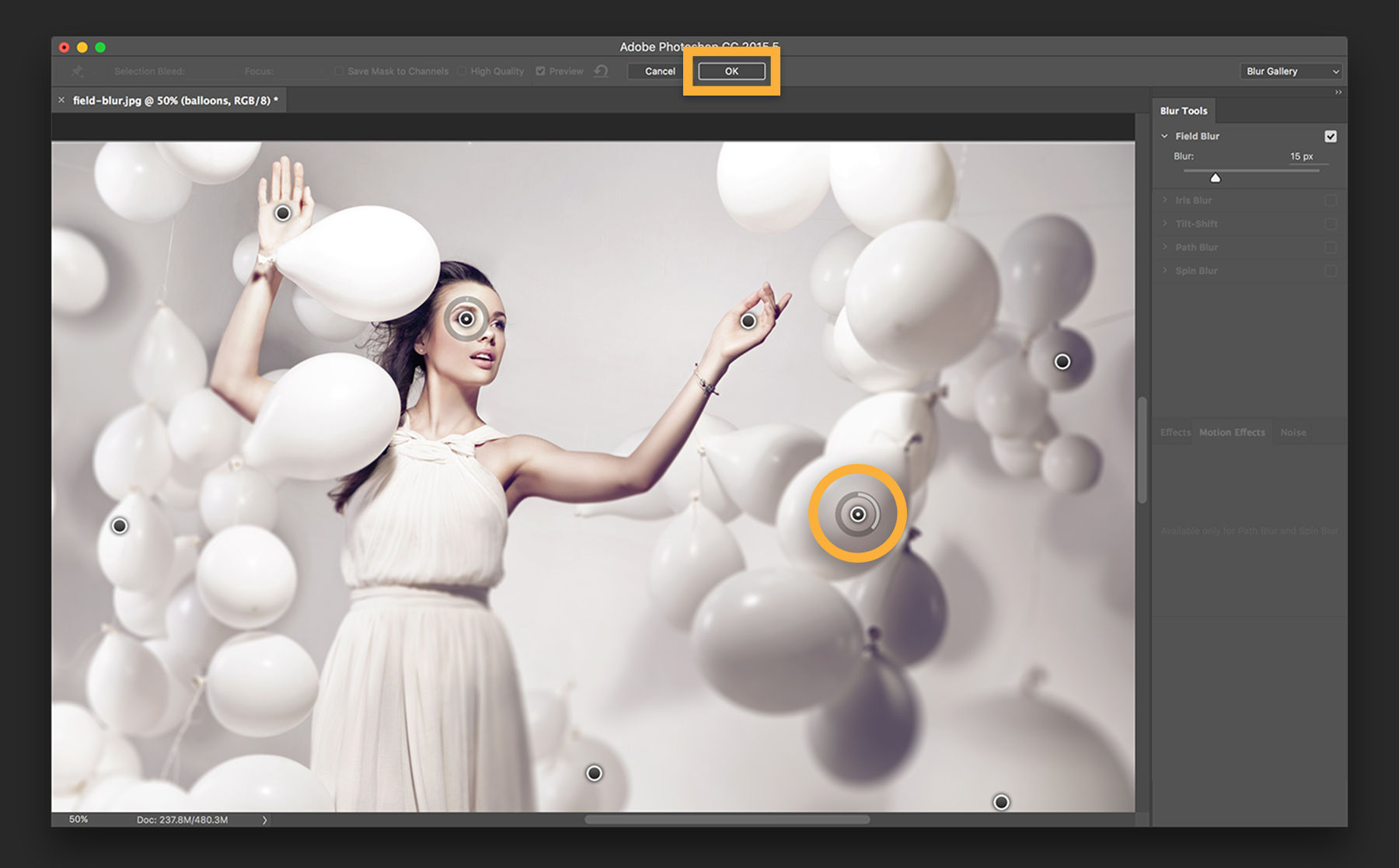
Task: Enable the High Quality option
Action: 461,71
